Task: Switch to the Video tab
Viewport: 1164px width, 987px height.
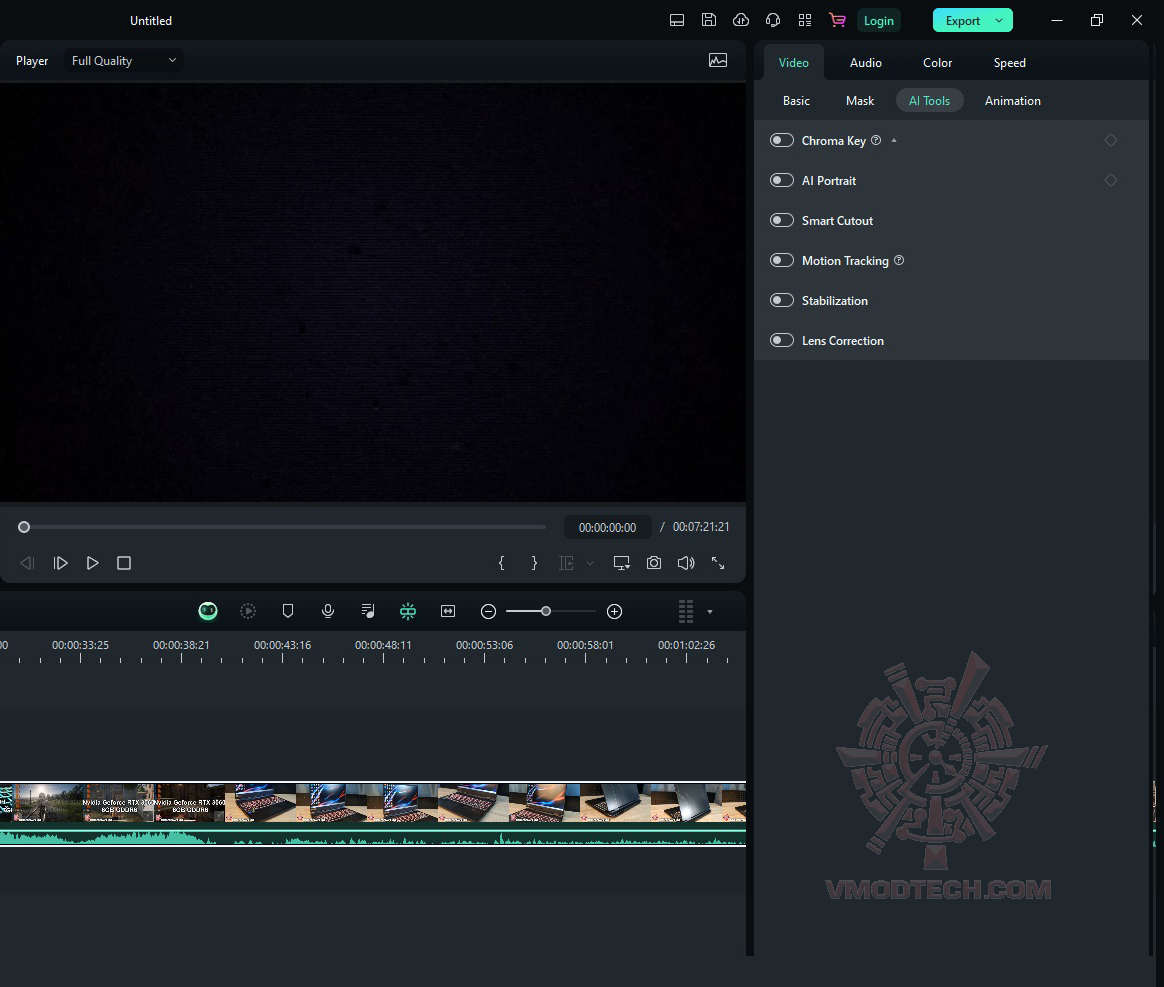Action: [x=794, y=63]
